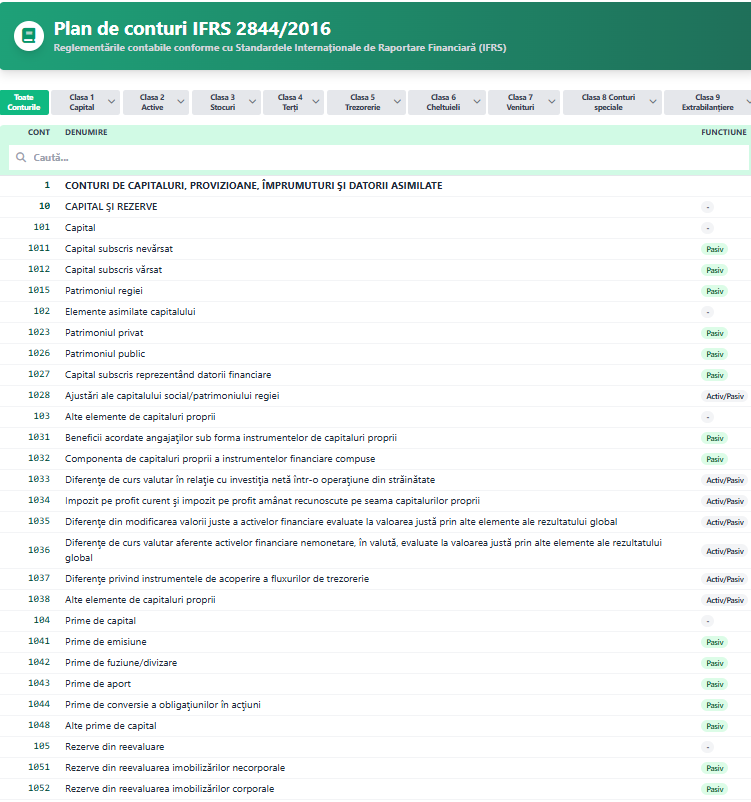
Task: Open the Clasa 5 Trezorerie dropdown chevron
Action: 396,102
